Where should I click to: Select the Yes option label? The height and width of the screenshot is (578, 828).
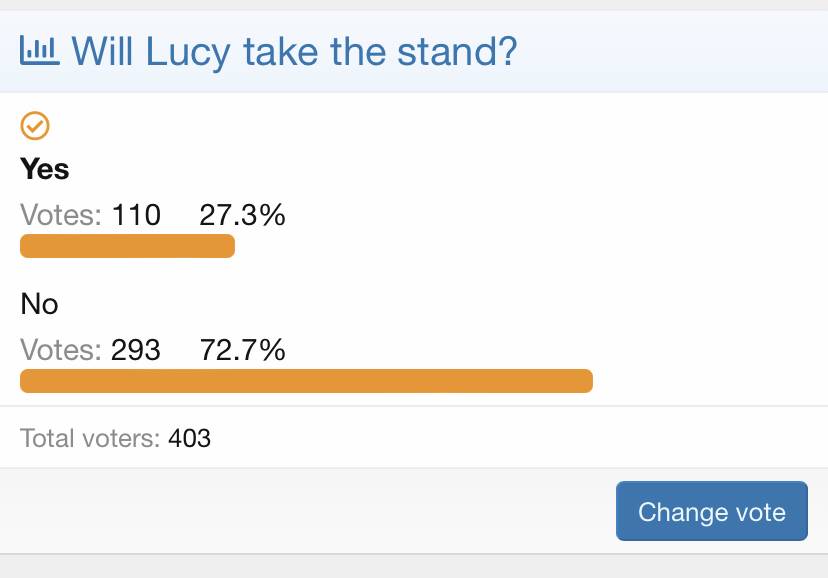click(45, 169)
